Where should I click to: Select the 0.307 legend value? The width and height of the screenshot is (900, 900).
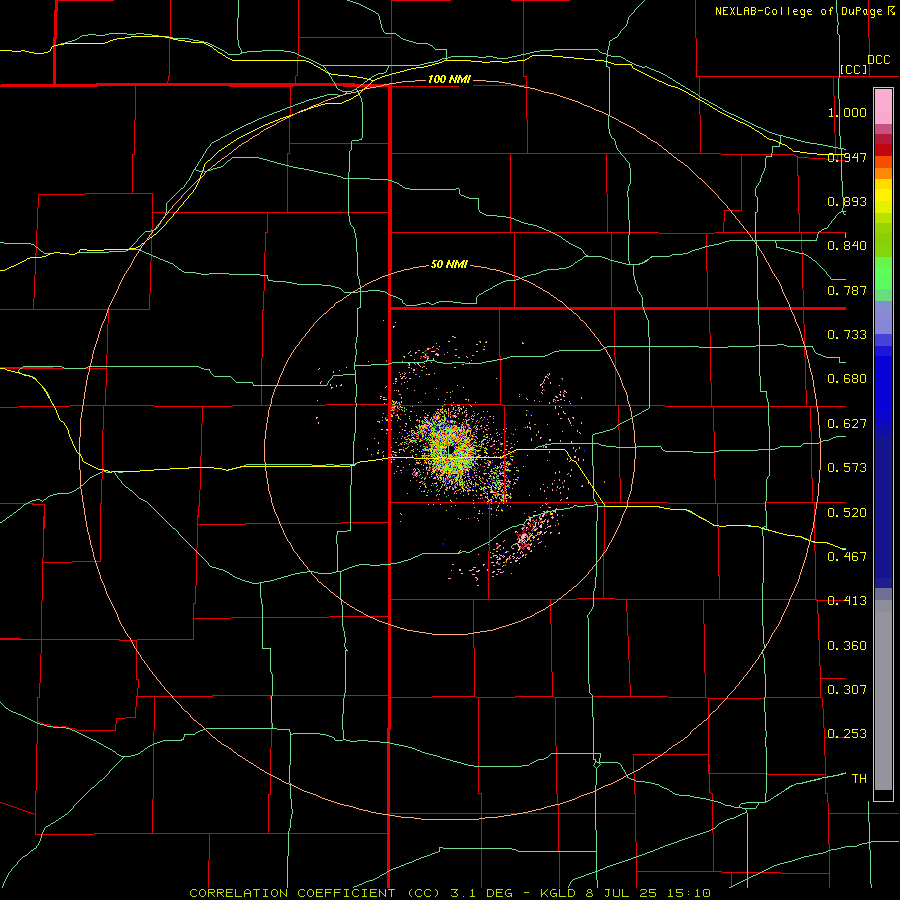coord(847,689)
